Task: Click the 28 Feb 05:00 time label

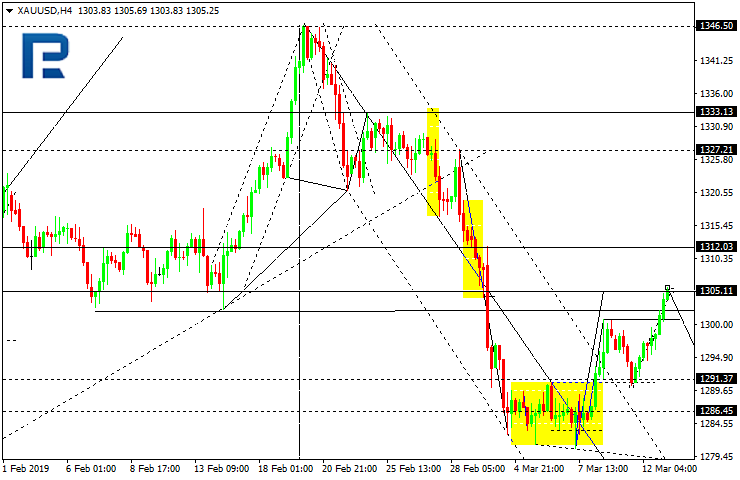Action: (x=478, y=469)
